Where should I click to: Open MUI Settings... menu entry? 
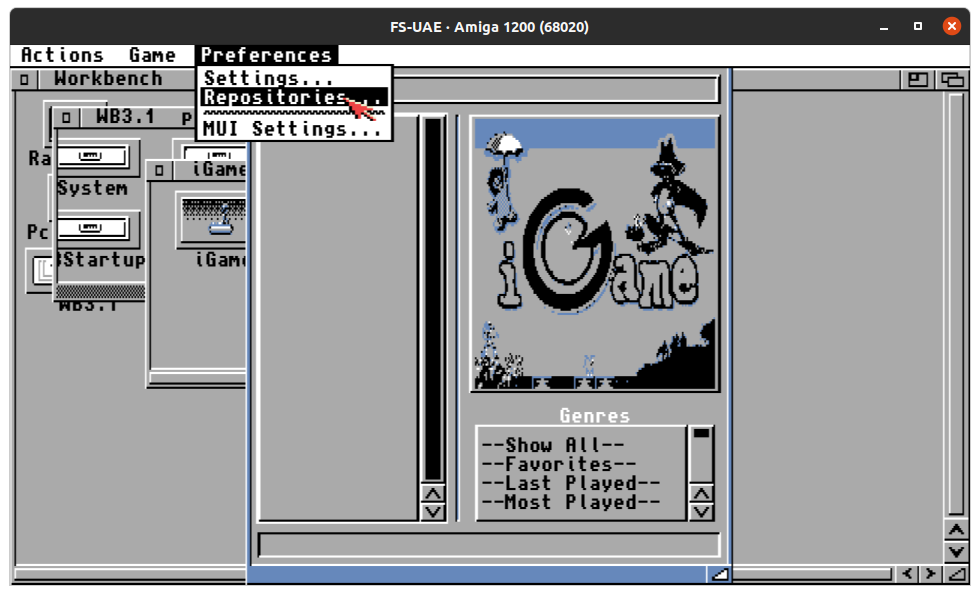pyautogui.click(x=294, y=129)
